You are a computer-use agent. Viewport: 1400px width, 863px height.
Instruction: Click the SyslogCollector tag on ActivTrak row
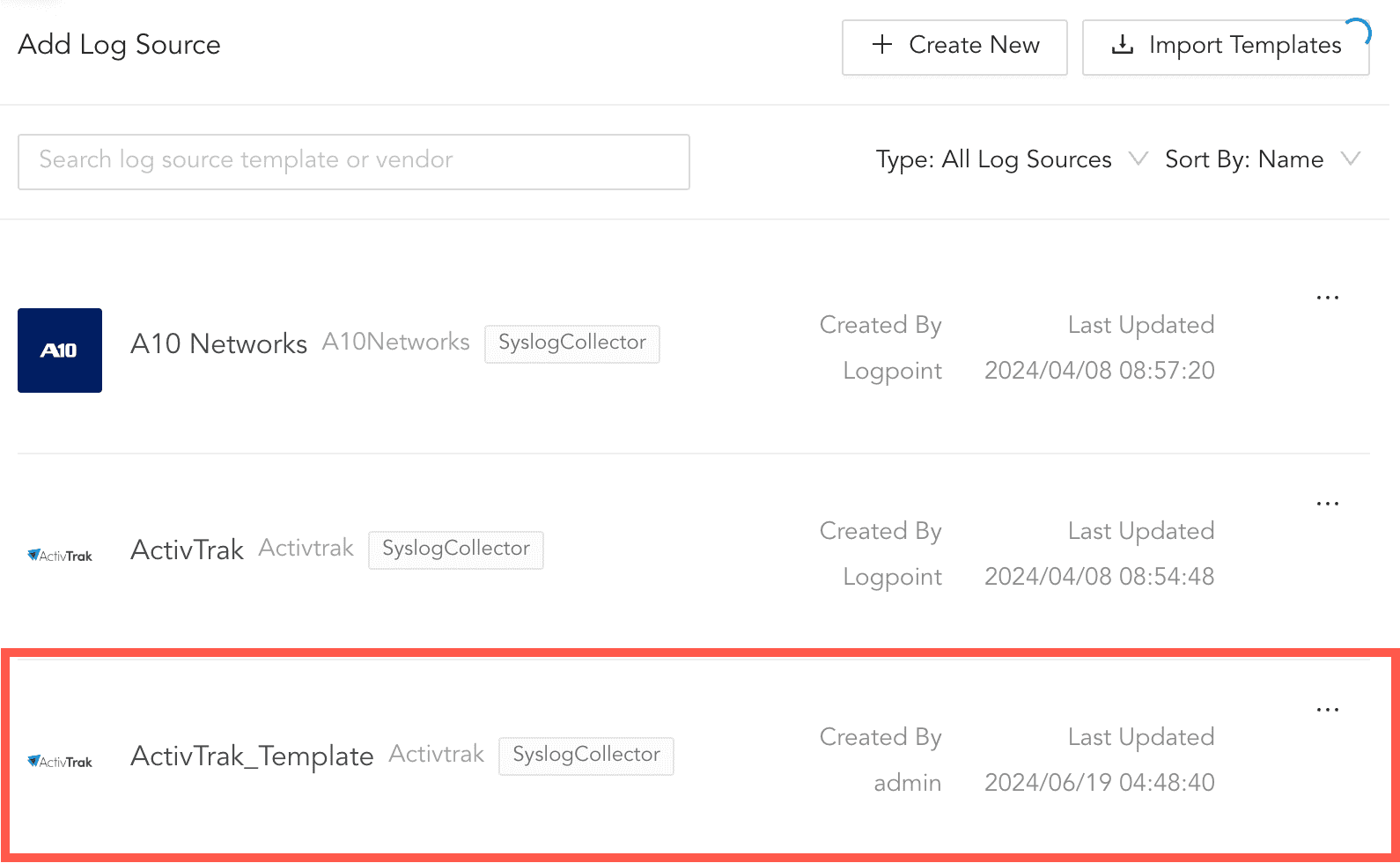pos(455,549)
